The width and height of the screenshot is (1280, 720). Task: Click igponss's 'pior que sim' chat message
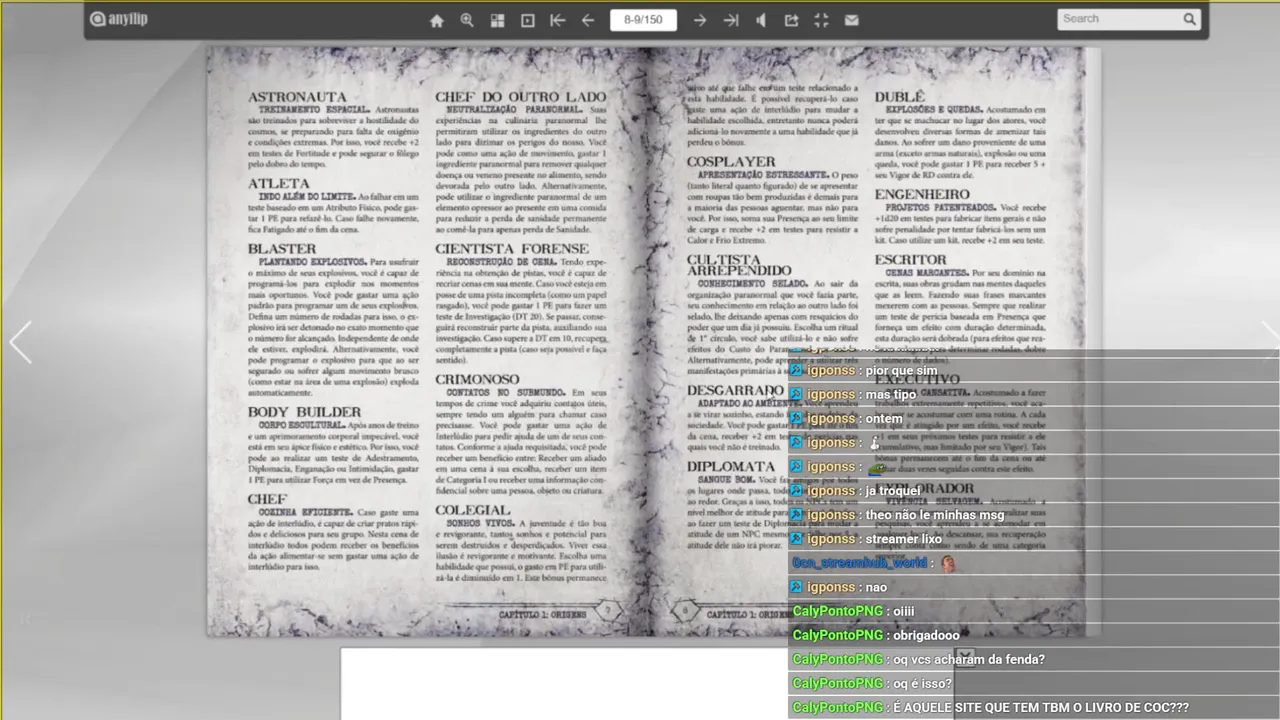(902, 371)
